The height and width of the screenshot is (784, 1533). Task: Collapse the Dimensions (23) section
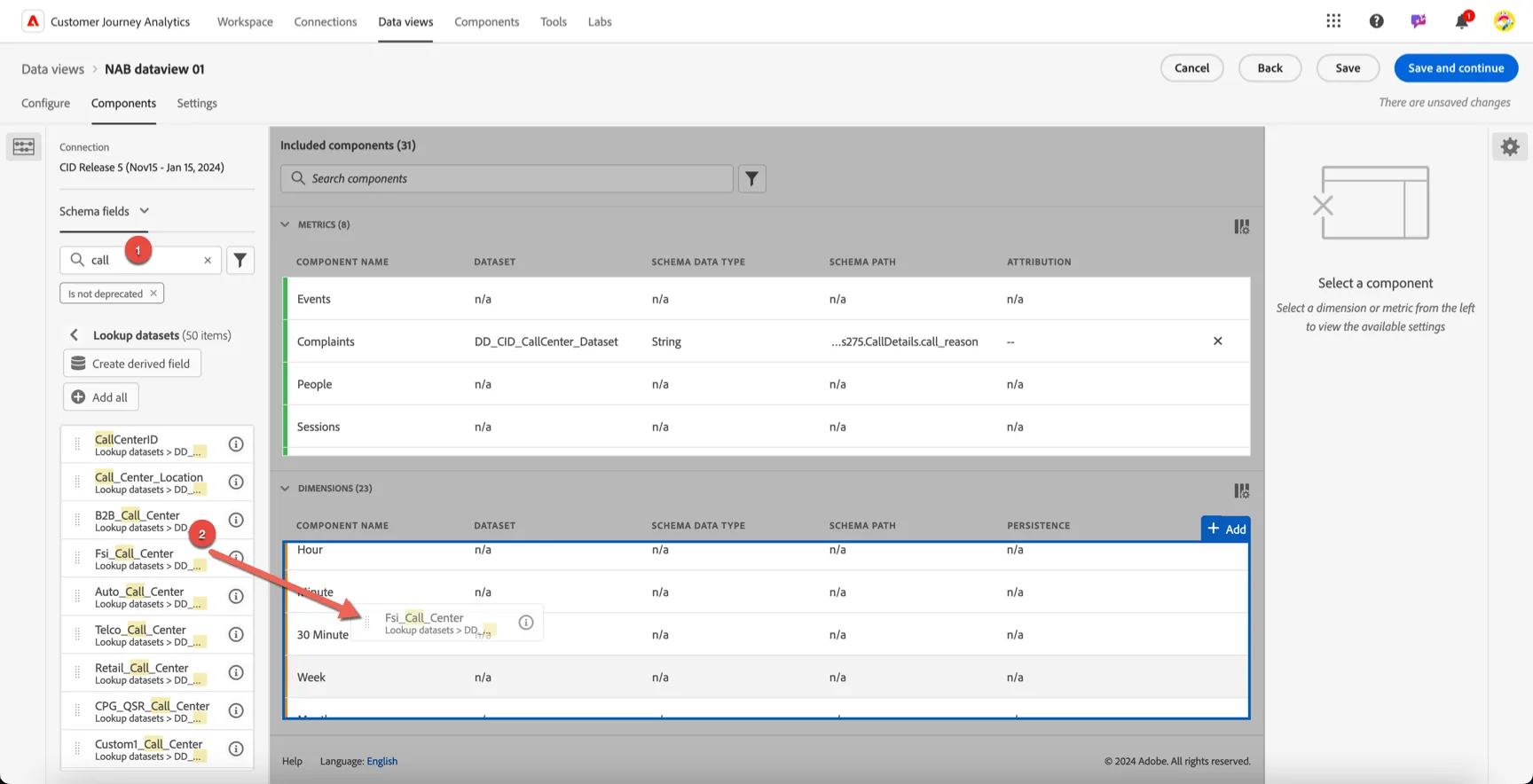point(285,488)
